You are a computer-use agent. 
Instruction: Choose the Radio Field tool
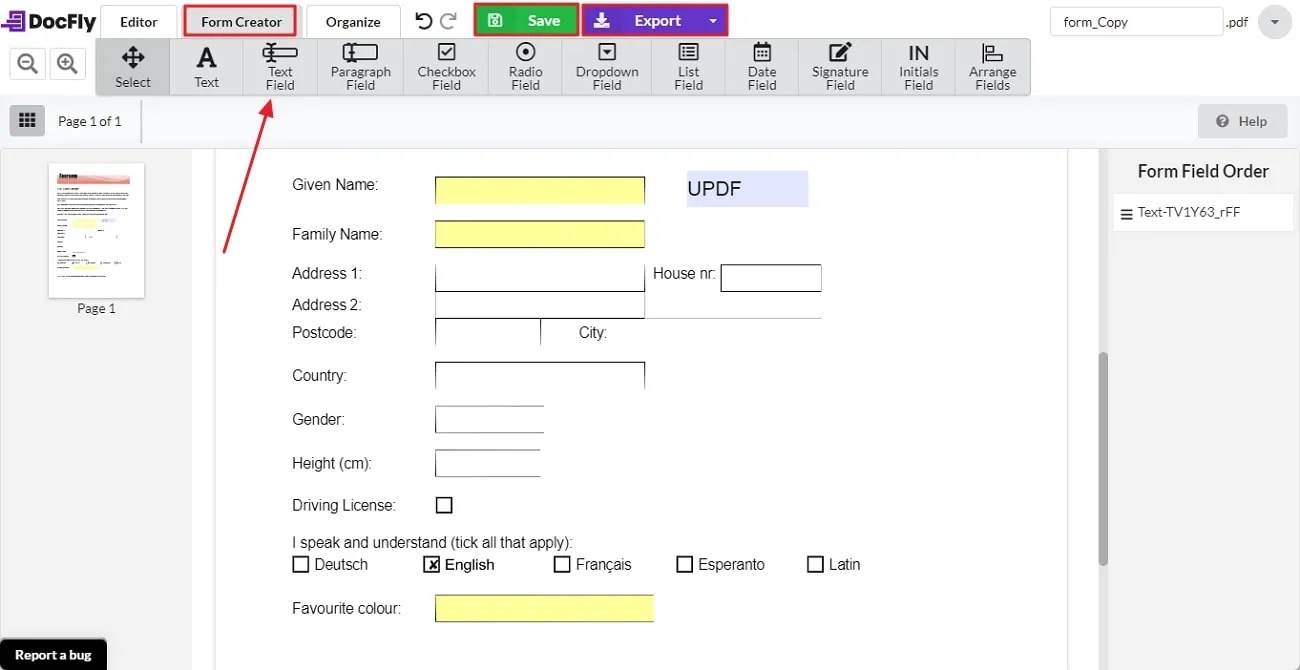(x=524, y=67)
